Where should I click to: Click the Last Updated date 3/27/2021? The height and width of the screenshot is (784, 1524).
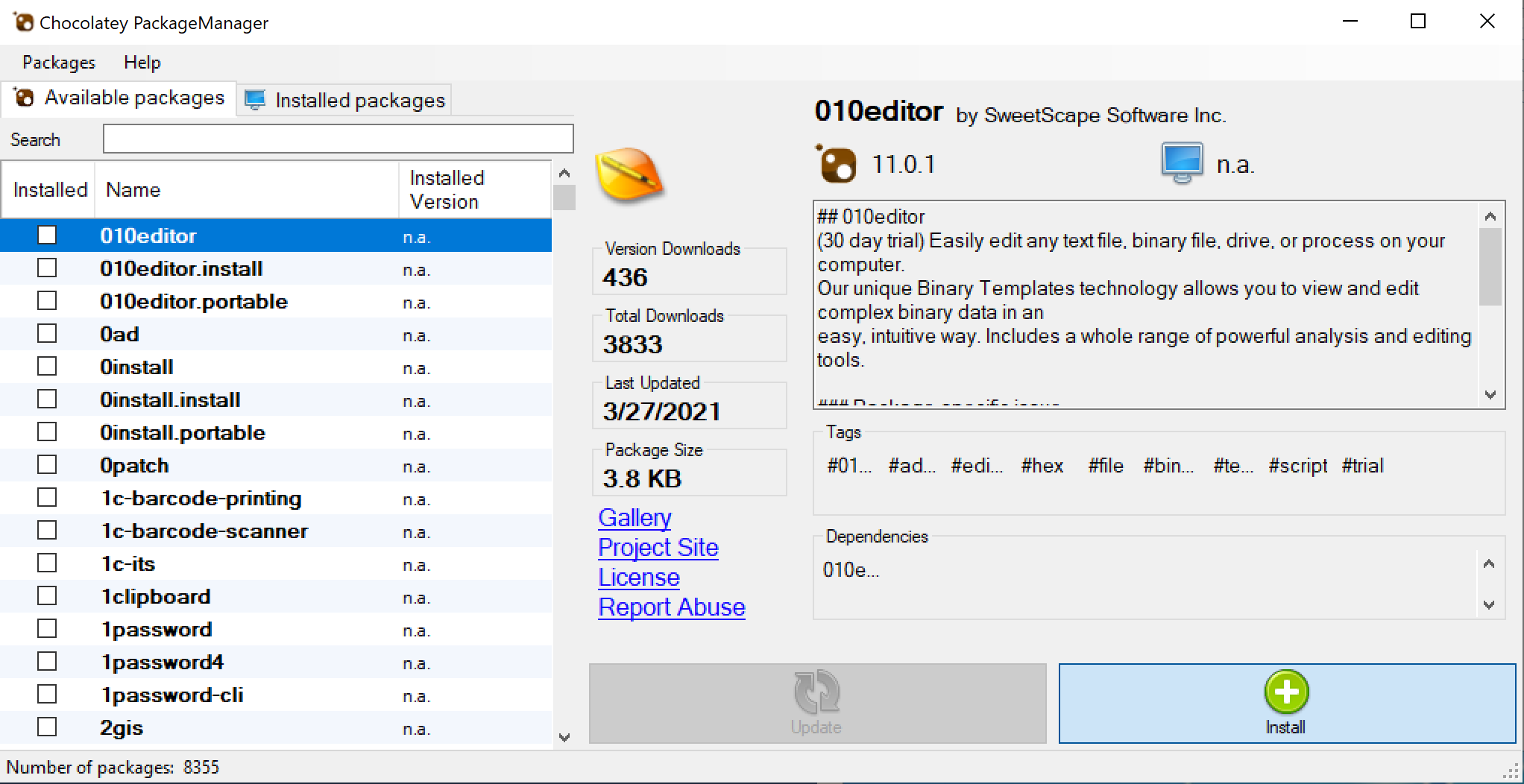661,411
